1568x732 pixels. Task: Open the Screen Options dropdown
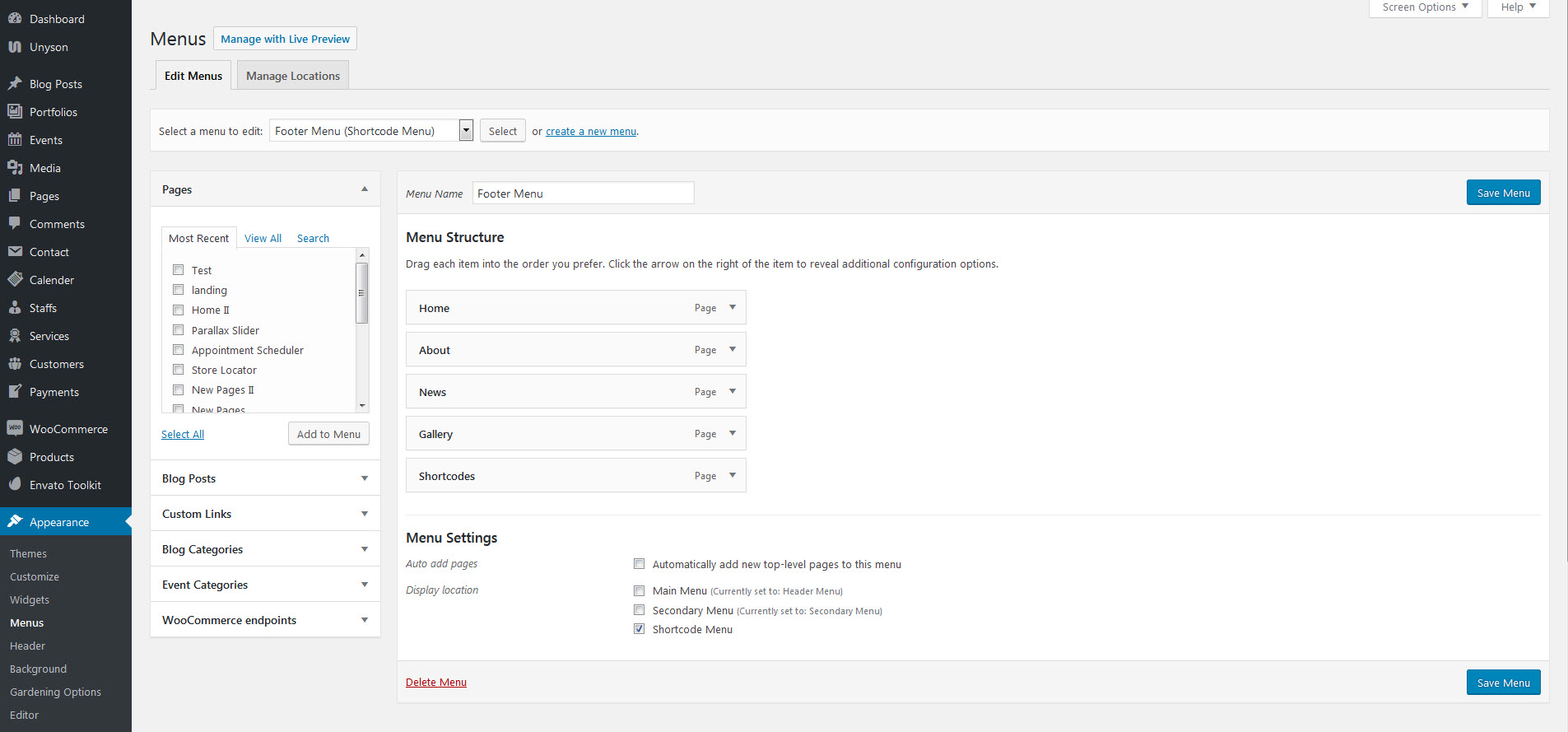1426,7
